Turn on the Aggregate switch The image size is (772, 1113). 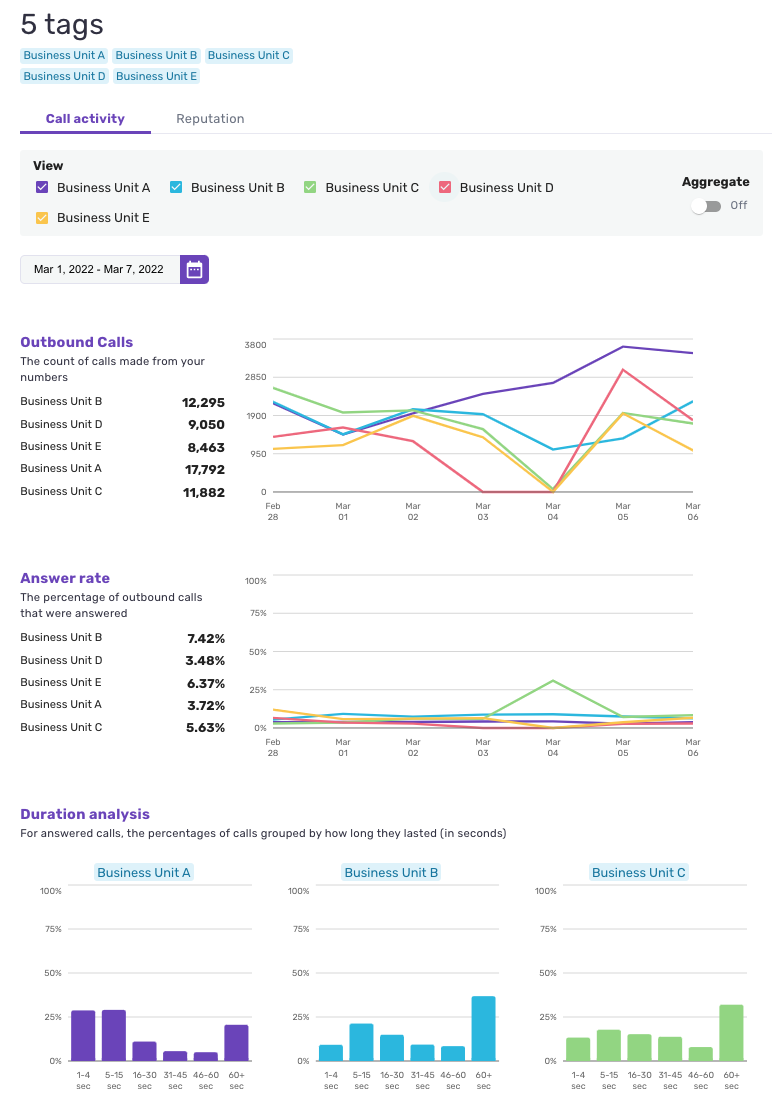tap(705, 206)
